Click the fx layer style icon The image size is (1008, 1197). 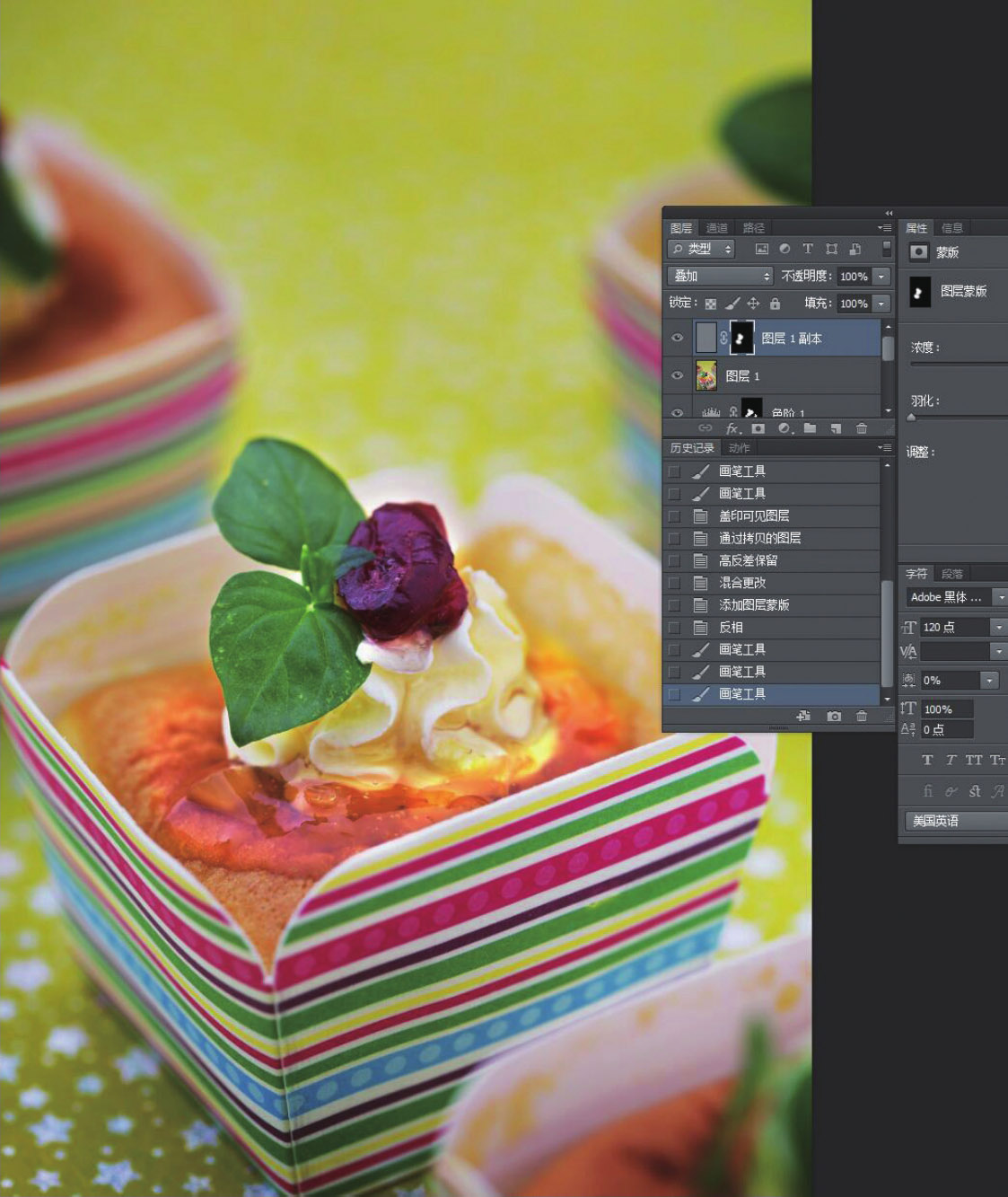pos(733,429)
